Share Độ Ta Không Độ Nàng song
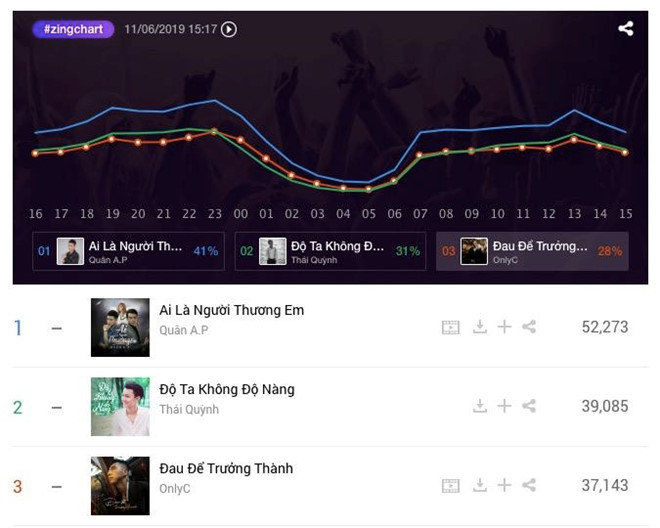The image size is (660, 528). pyautogui.click(x=529, y=406)
